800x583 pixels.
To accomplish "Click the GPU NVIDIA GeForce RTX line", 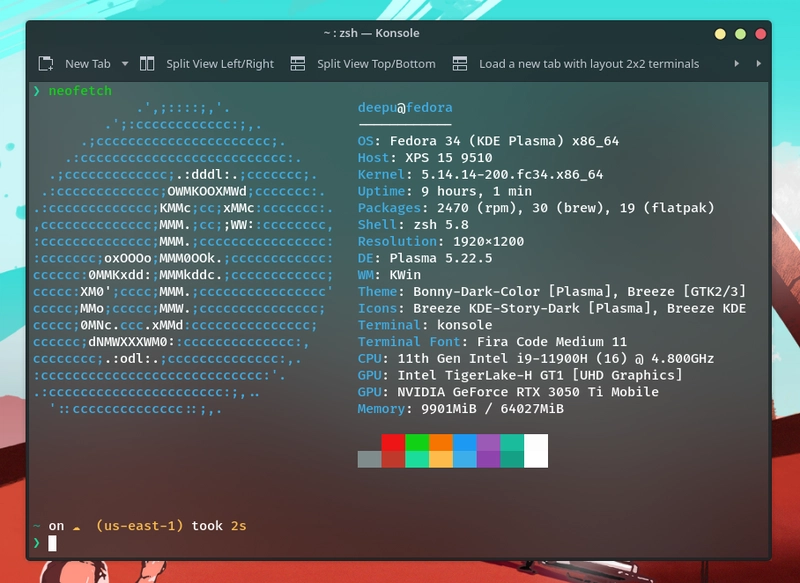I will point(508,392).
